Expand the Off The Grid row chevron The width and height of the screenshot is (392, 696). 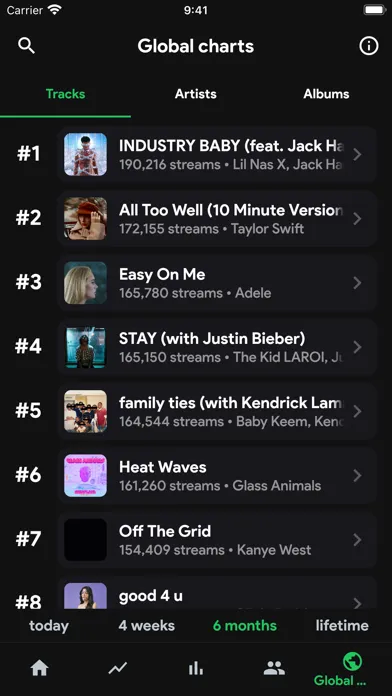pyautogui.click(x=357, y=540)
